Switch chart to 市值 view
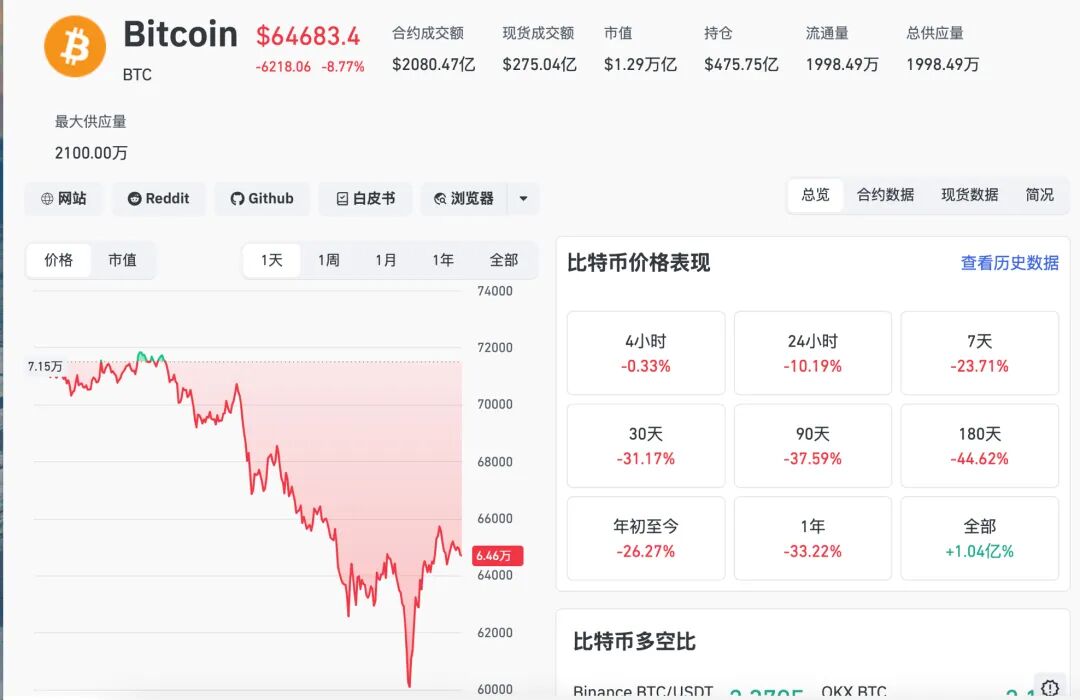1080x700 pixels. tap(122, 260)
